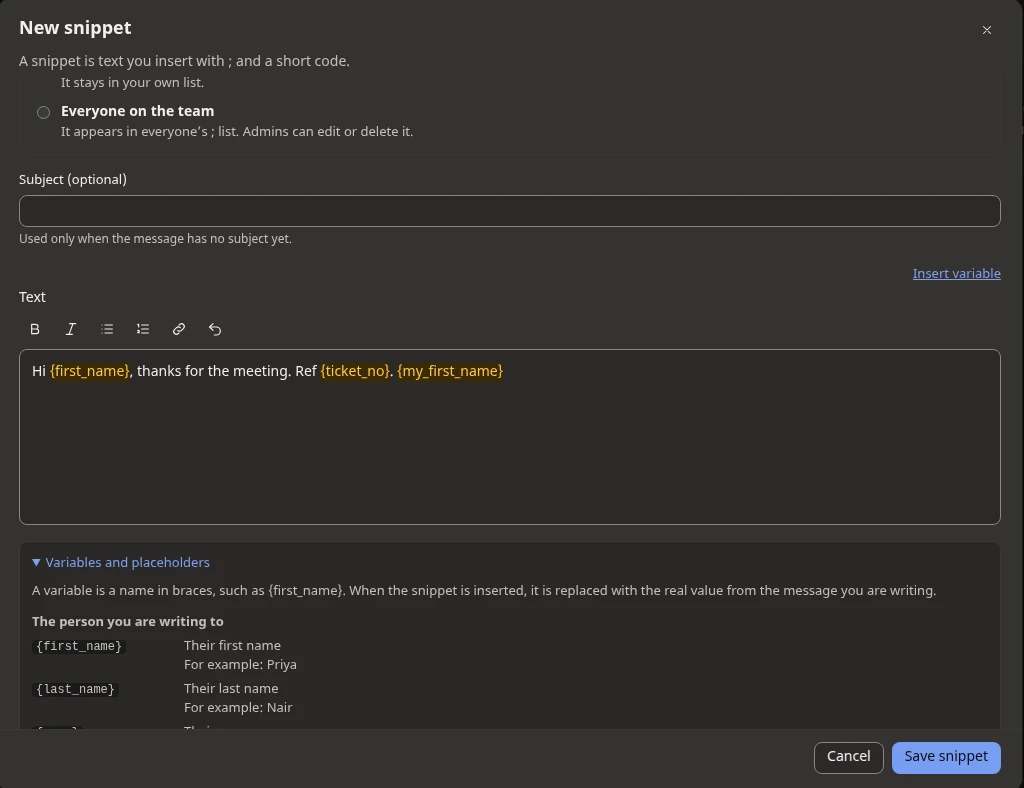Apply italic formatting with the I icon
The height and width of the screenshot is (788, 1024).
71,329
